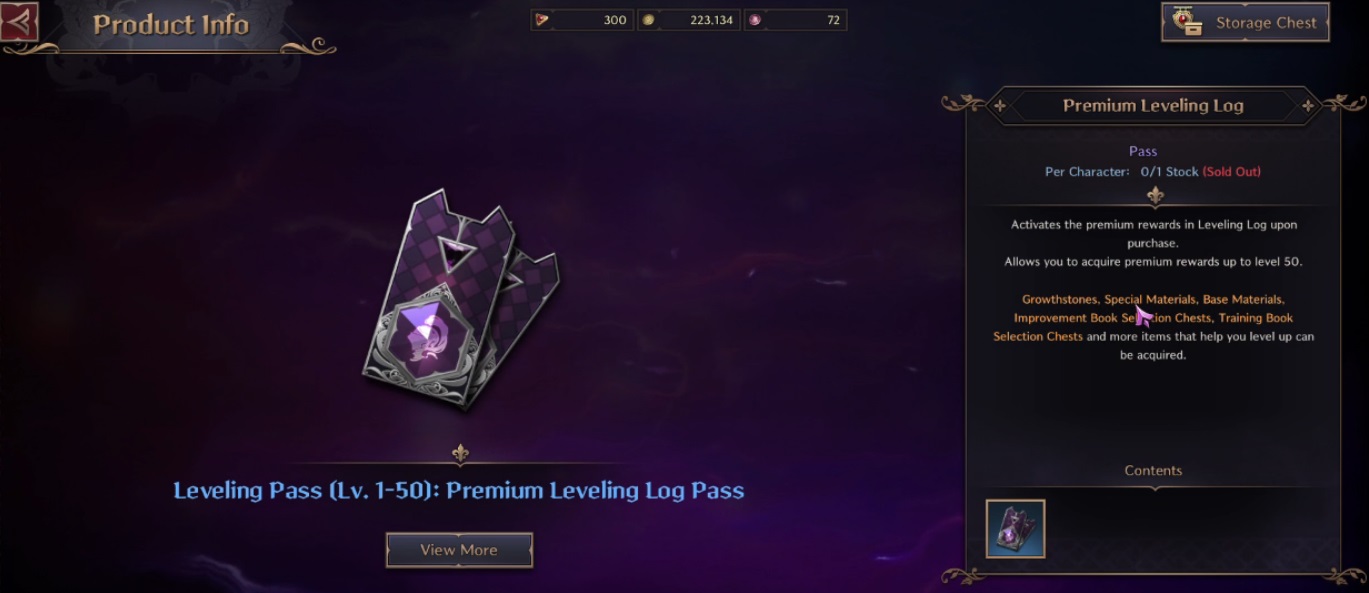The height and width of the screenshot is (593, 1369).
Task: Click the chest icon on Storage Chest
Action: [x=1187, y=22]
